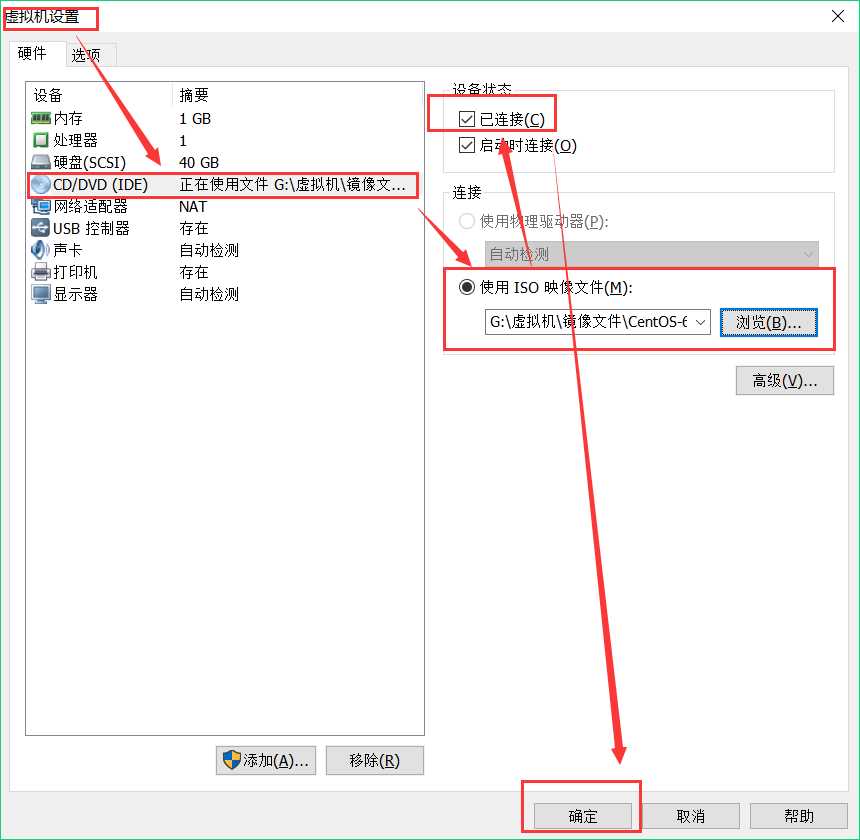Open 高级(V)... advanced settings
This screenshot has height=840, width=860.
pos(785,381)
